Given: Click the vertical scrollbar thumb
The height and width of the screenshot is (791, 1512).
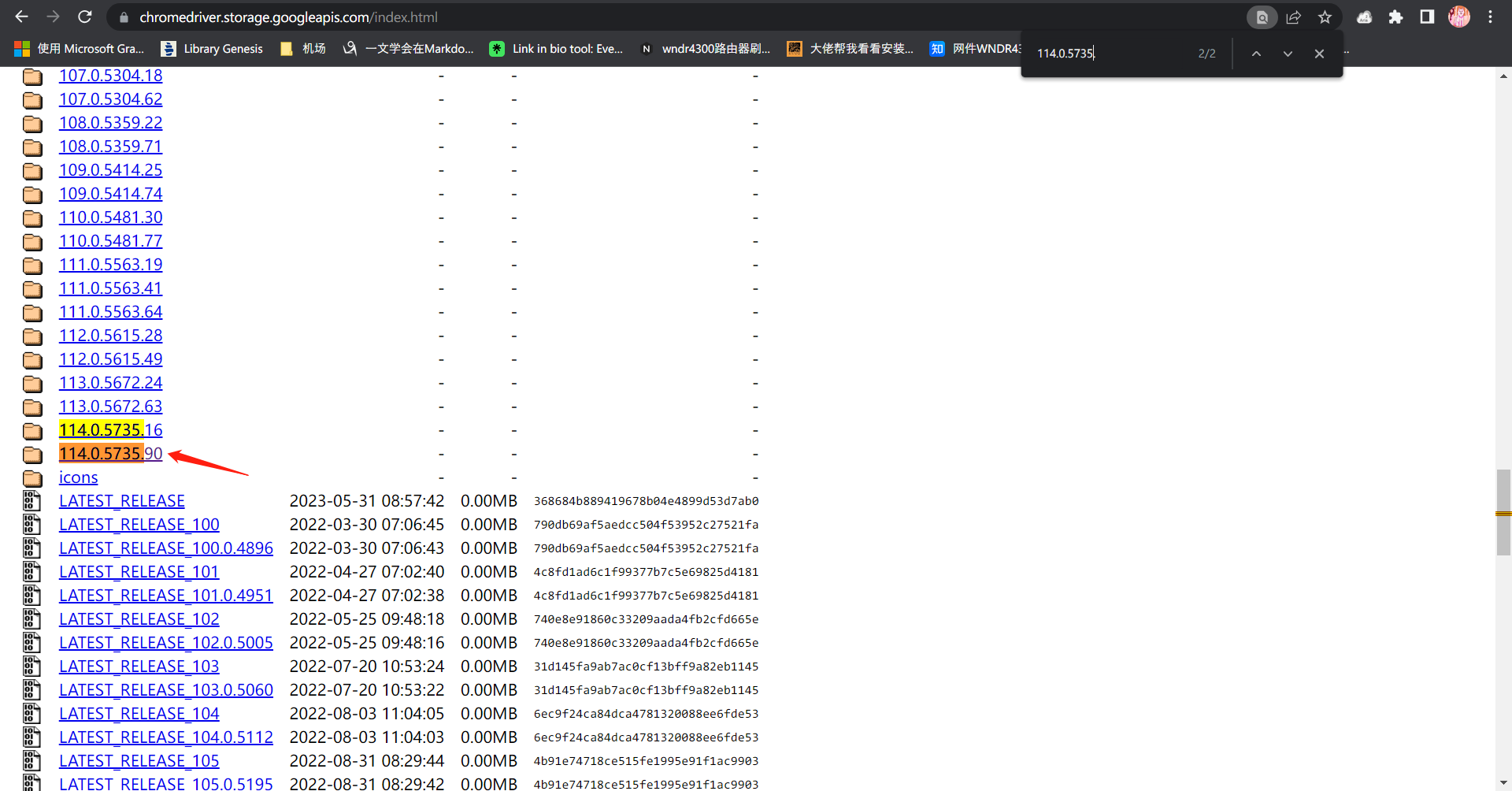Looking at the screenshot, I should (1503, 512).
